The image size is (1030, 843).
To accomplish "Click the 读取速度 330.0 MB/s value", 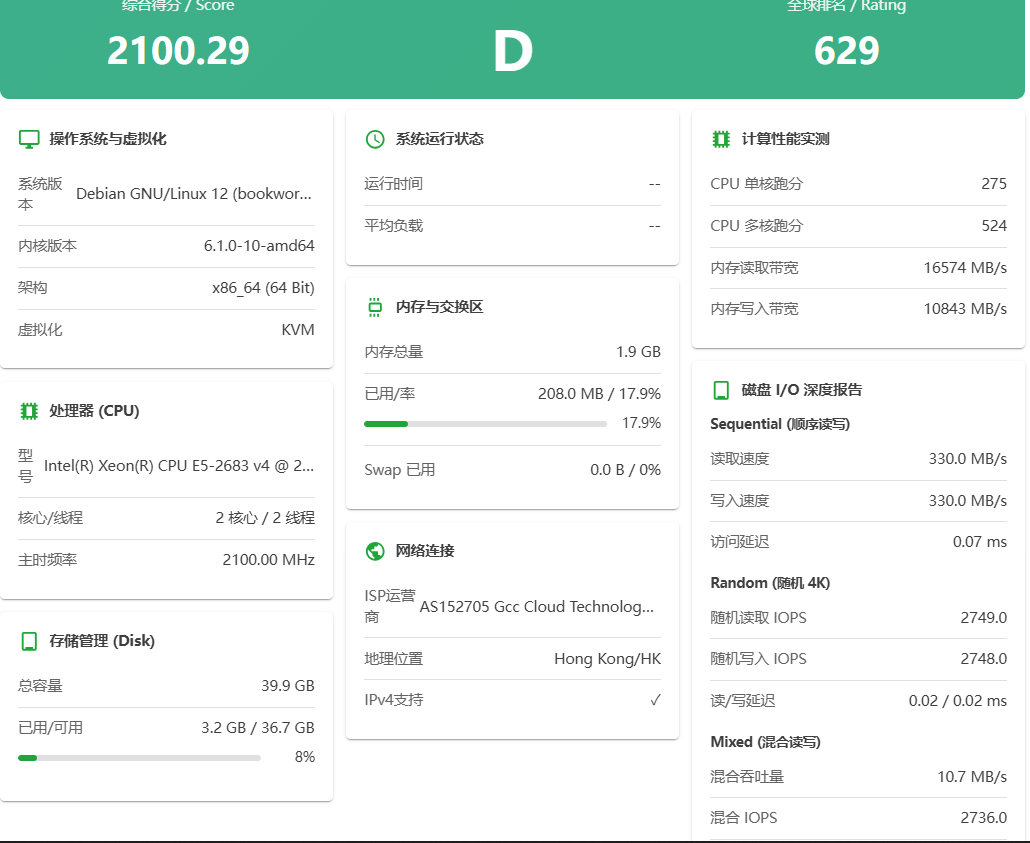I will 968,459.
